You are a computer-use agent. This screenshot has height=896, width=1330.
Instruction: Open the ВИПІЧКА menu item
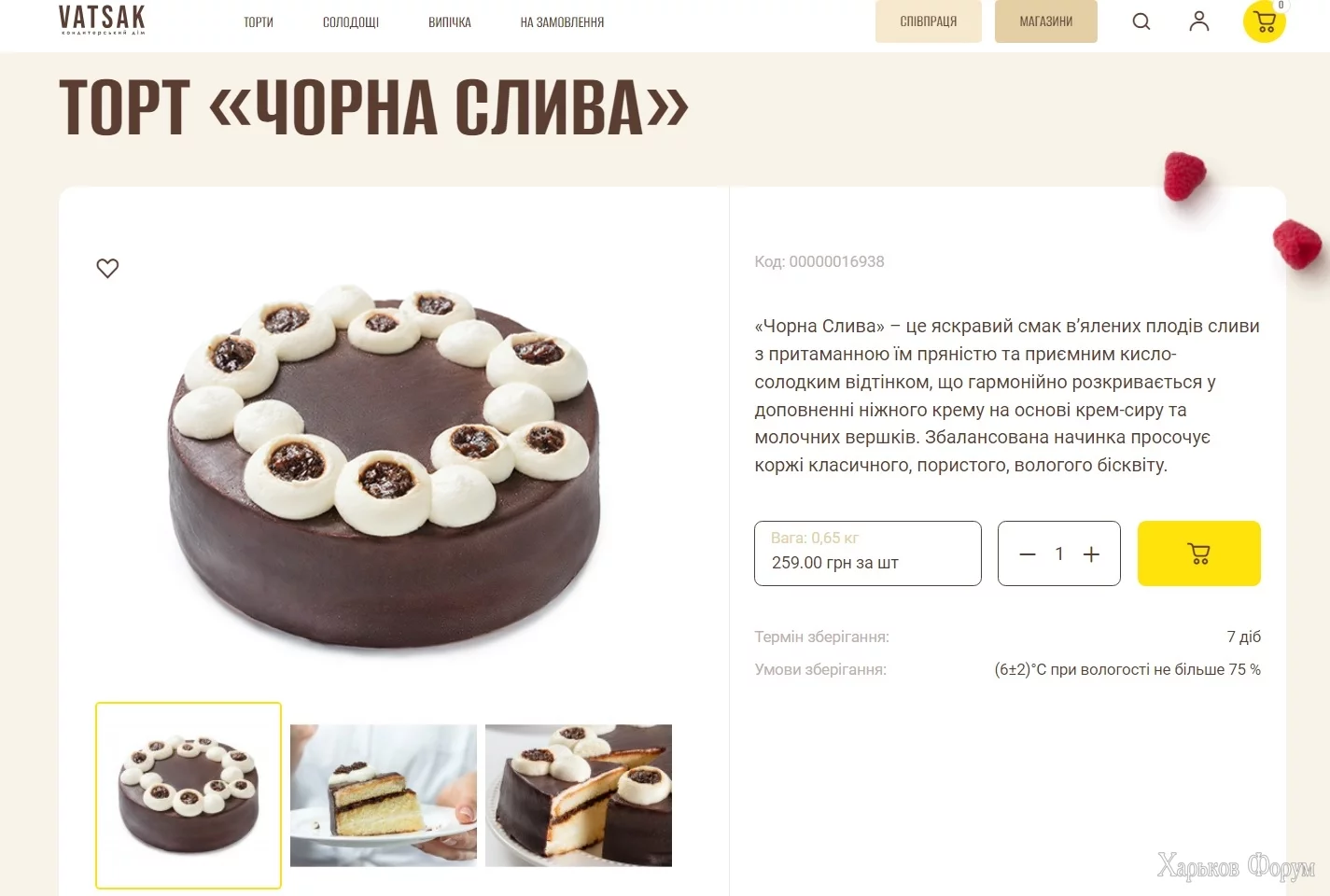pyautogui.click(x=450, y=22)
